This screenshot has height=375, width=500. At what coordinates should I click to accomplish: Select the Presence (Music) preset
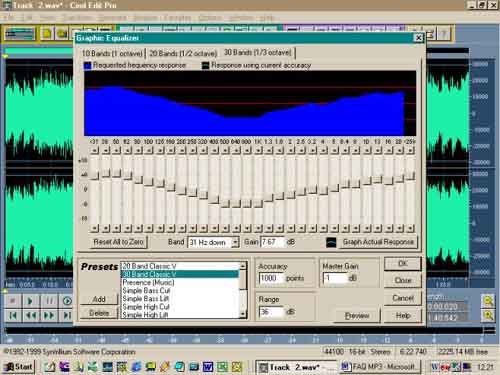pos(180,282)
